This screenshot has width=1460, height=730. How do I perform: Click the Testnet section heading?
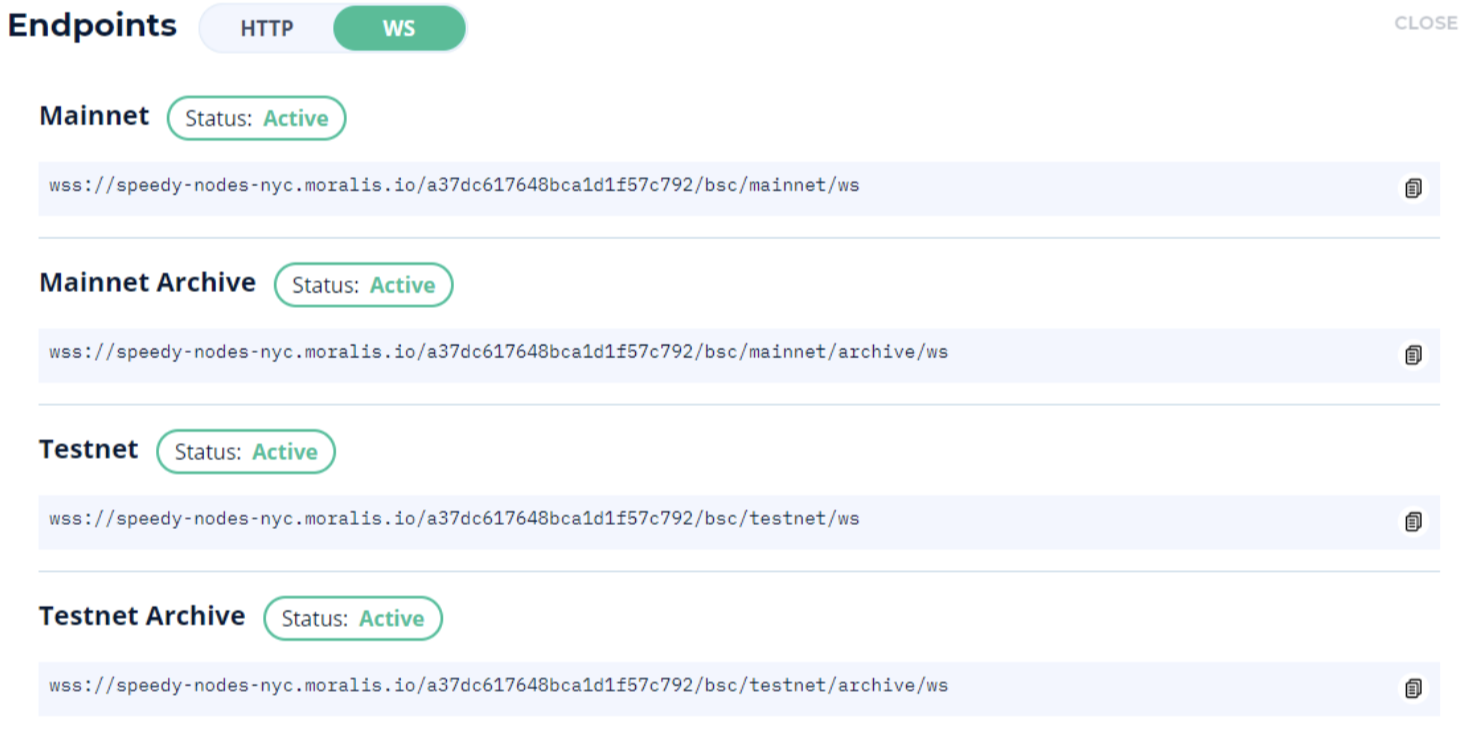[x=89, y=449]
